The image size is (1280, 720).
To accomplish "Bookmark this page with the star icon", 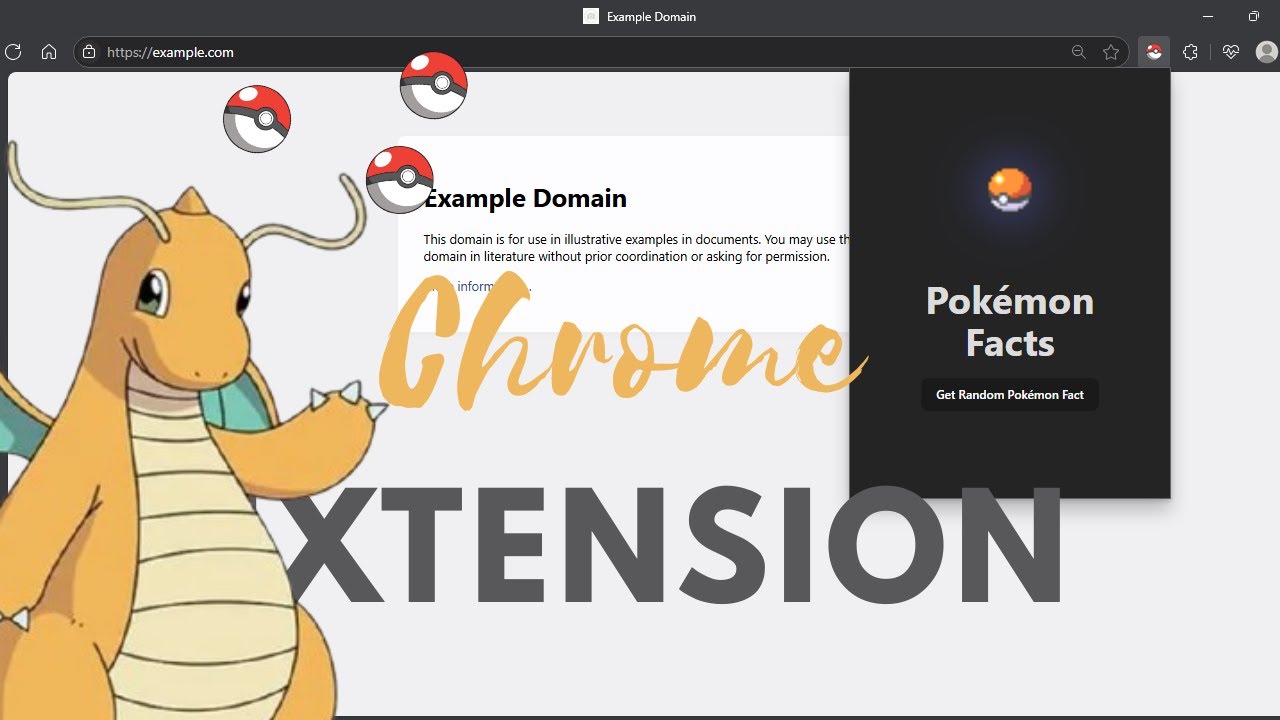I will point(1111,52).
